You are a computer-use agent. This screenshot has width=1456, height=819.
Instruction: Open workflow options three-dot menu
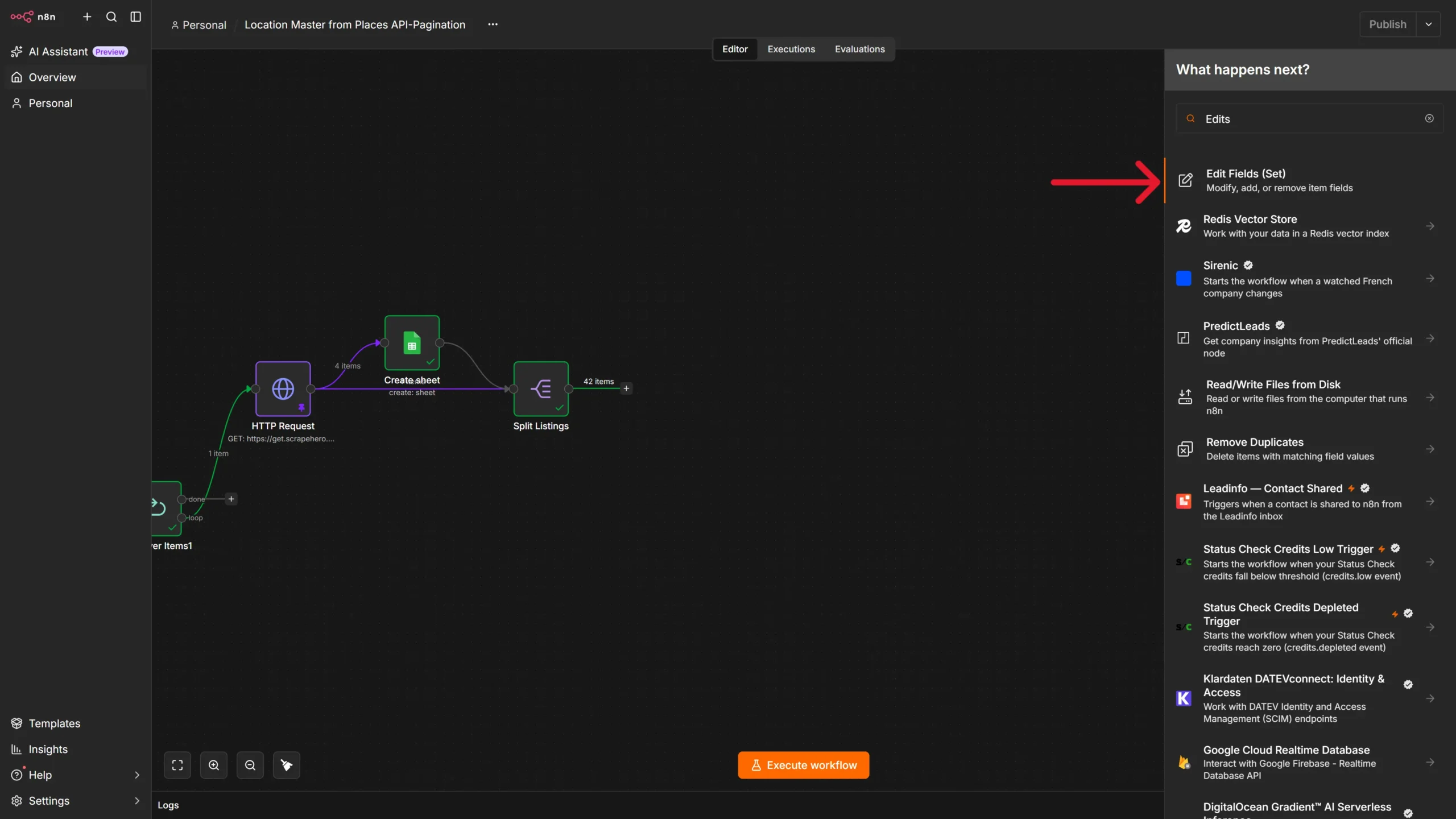coord(493,24)
